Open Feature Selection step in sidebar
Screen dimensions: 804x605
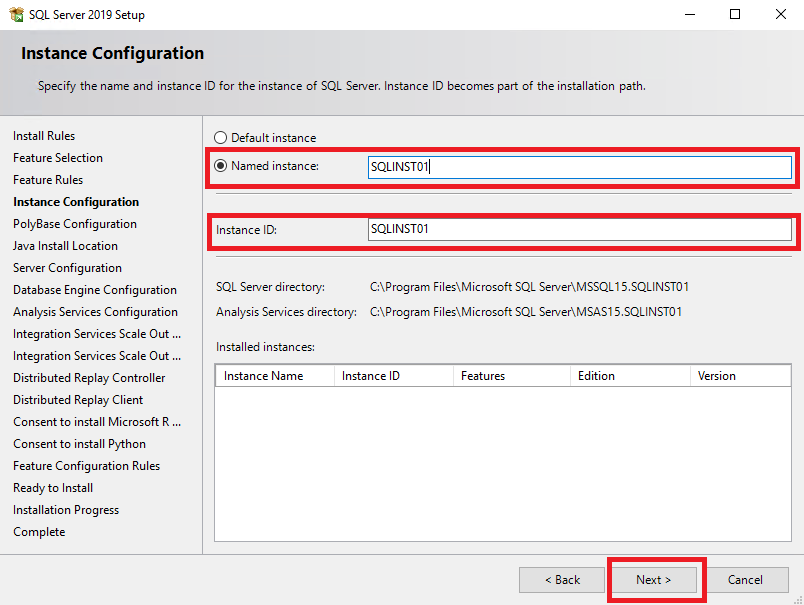(58, 158)
